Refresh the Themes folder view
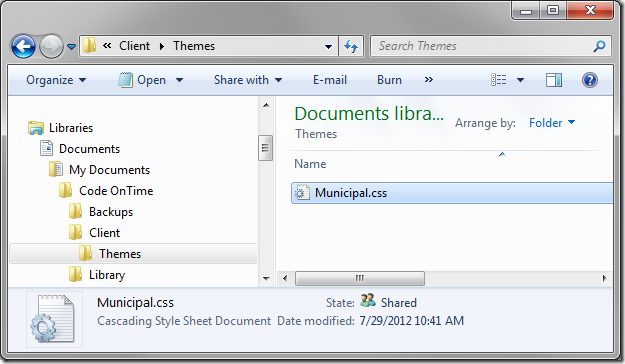The image size is (625, 364). coord(351,46)
